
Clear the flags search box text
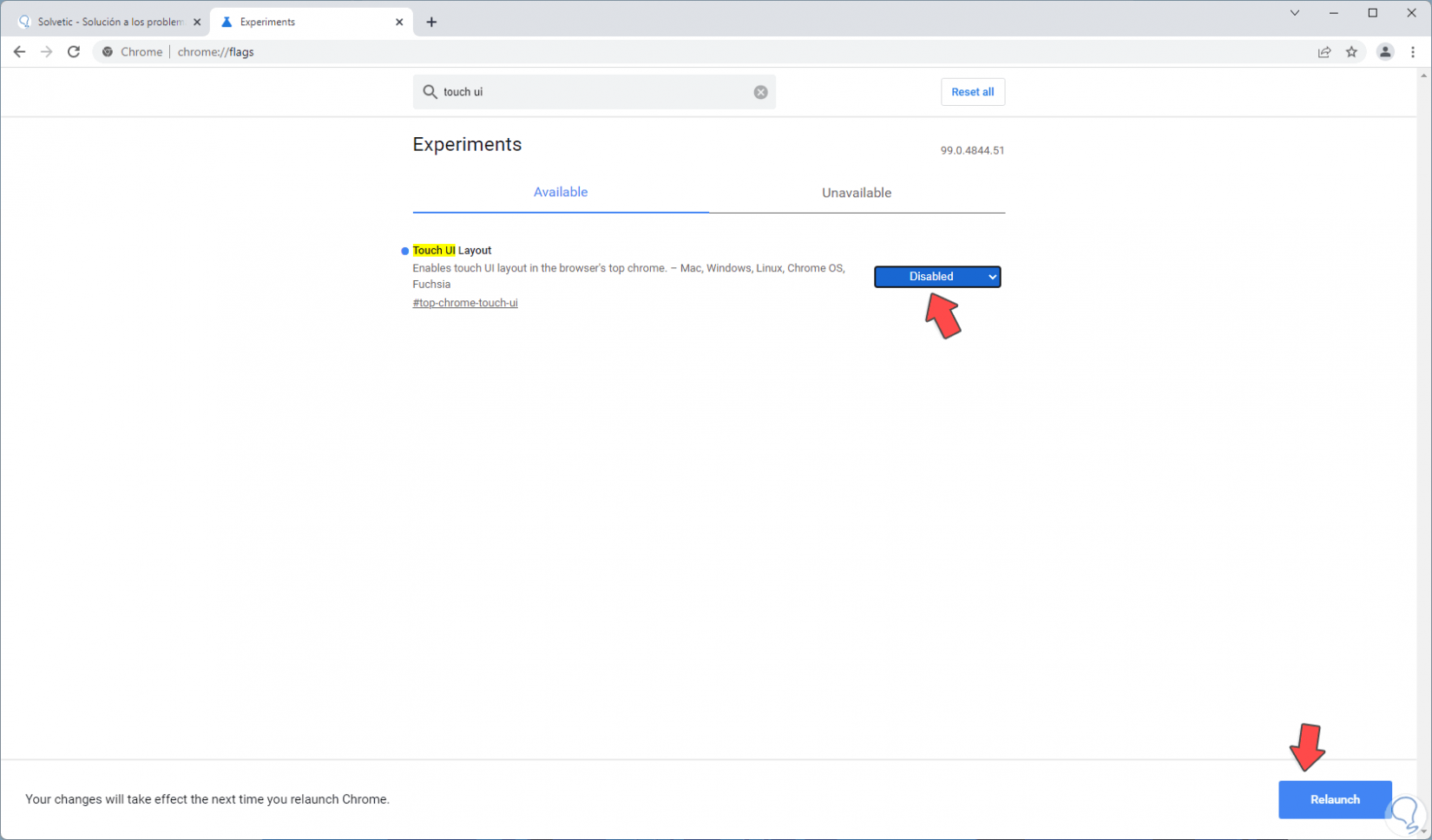point(760,92)
